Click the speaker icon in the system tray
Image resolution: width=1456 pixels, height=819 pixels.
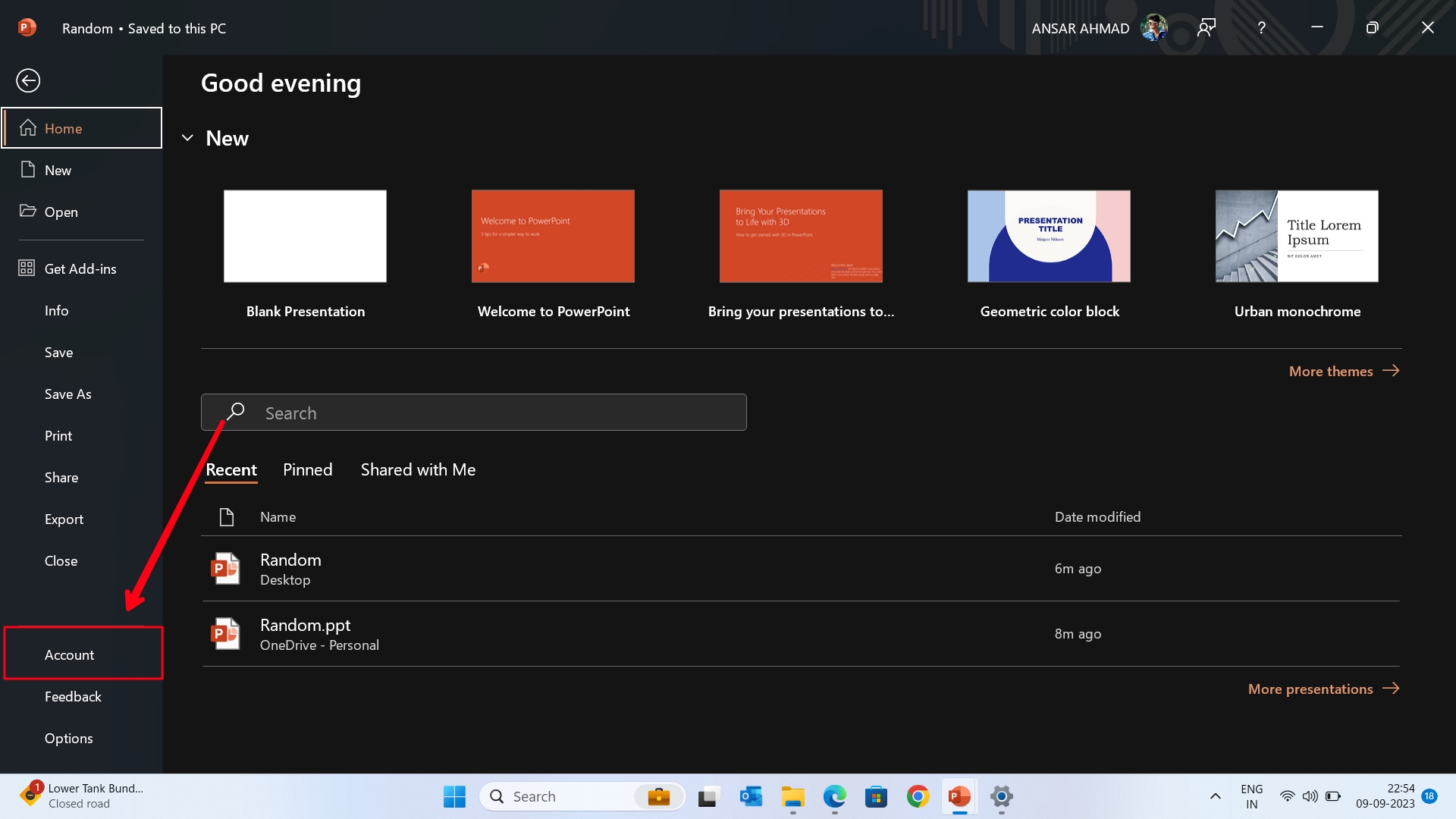1310,797
